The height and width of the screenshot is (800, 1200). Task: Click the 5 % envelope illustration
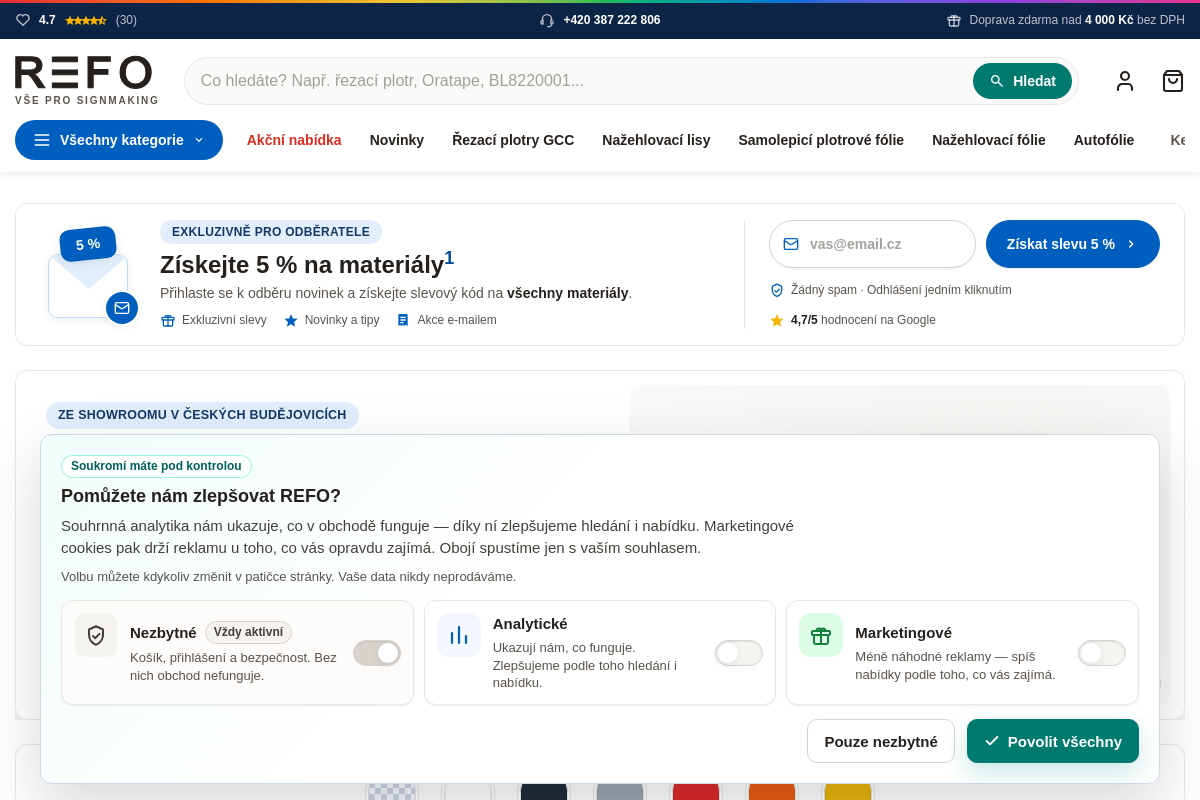point(93,275)
